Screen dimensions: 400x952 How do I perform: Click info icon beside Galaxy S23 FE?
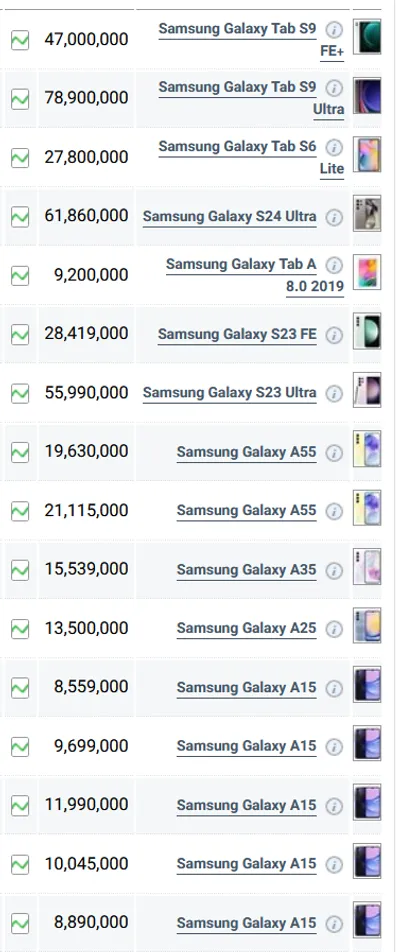tap(334, 335)
